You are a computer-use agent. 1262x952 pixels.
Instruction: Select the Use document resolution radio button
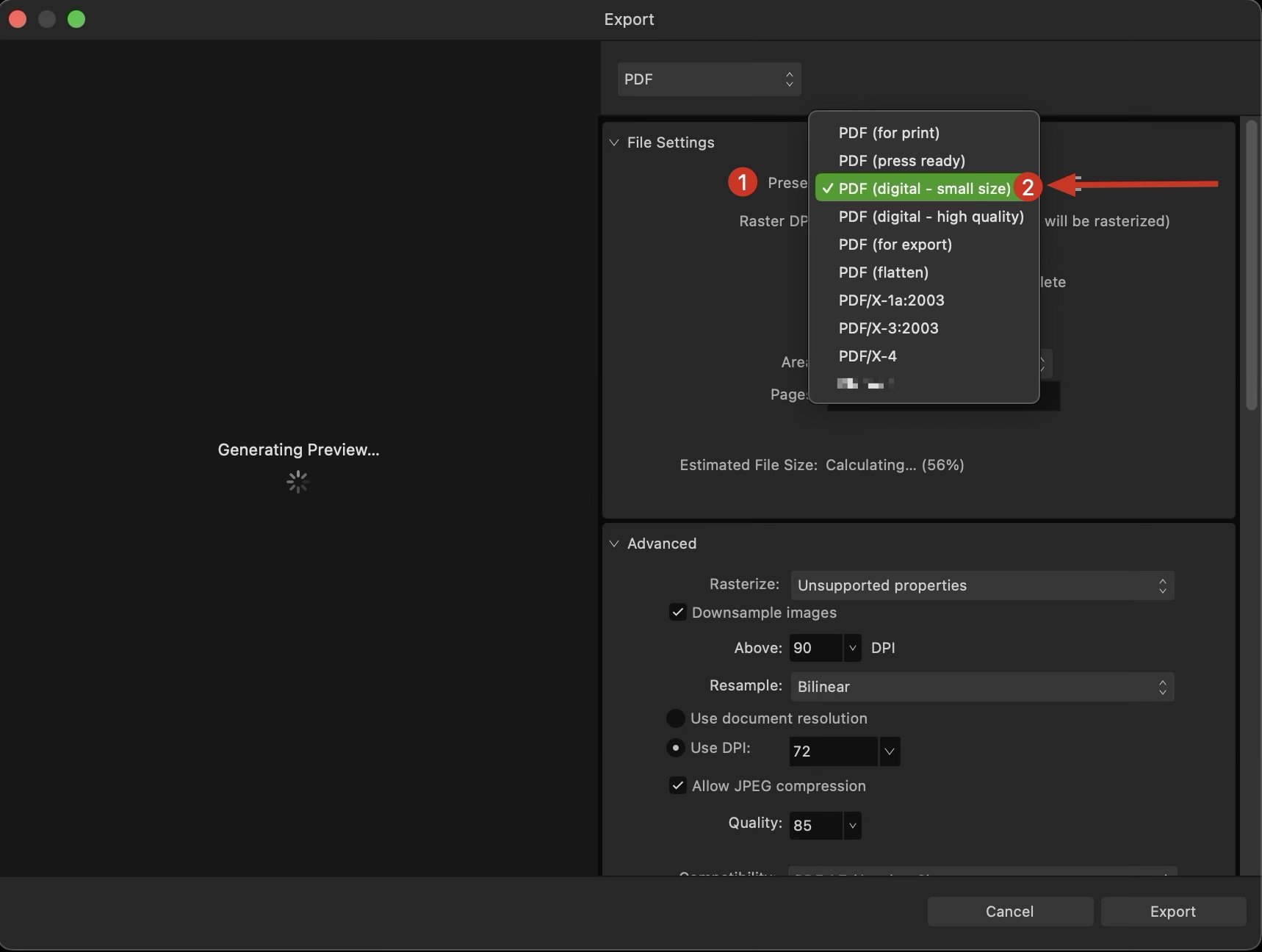point(675,718)
